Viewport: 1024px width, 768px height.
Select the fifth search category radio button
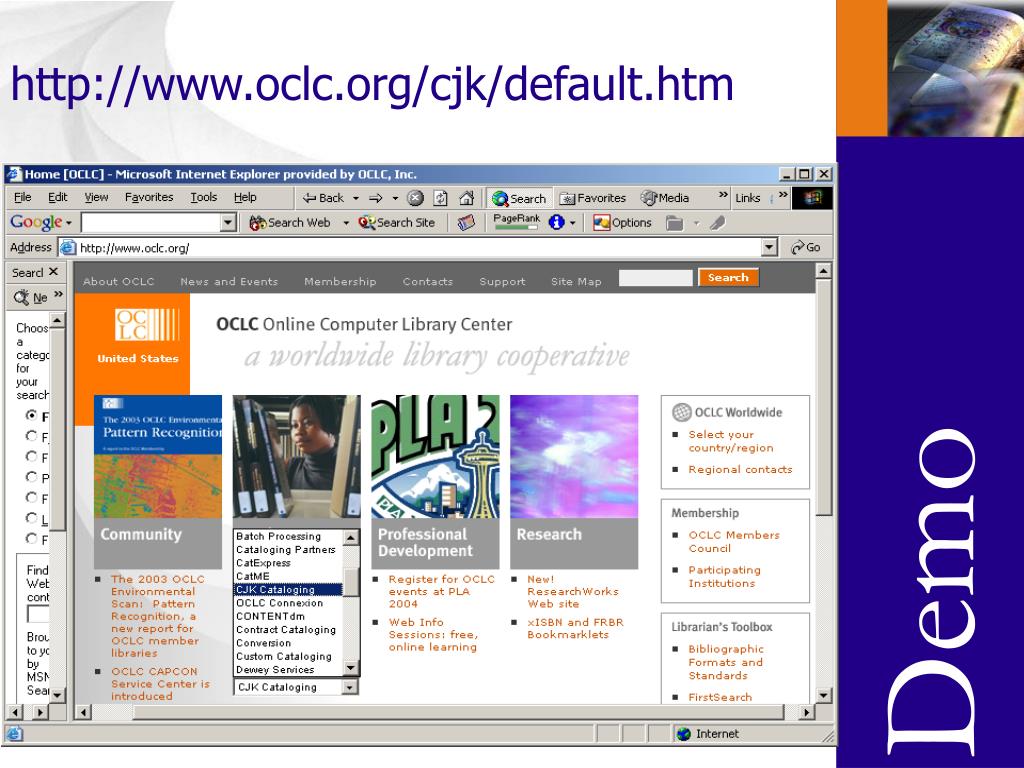click(x=31, y=498)
